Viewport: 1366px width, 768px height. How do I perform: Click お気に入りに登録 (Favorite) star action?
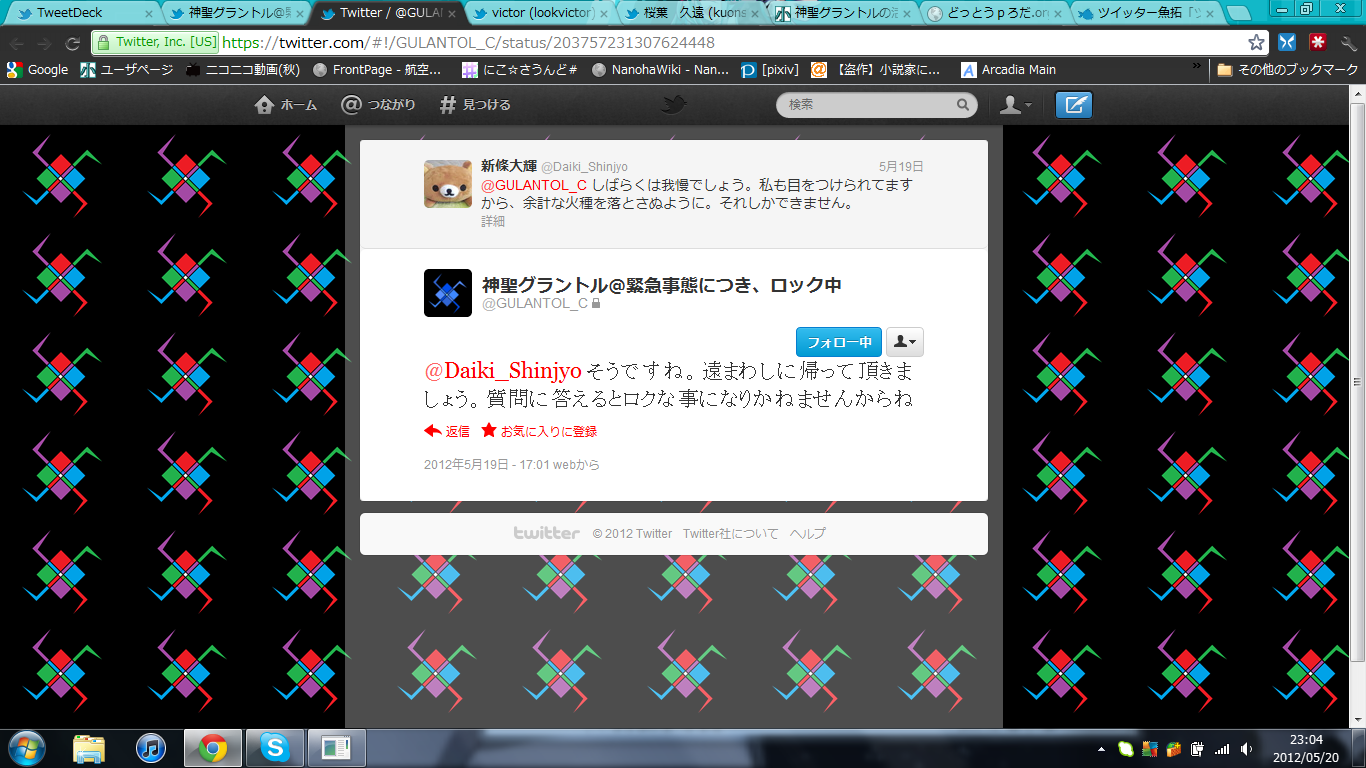(539, 431)
